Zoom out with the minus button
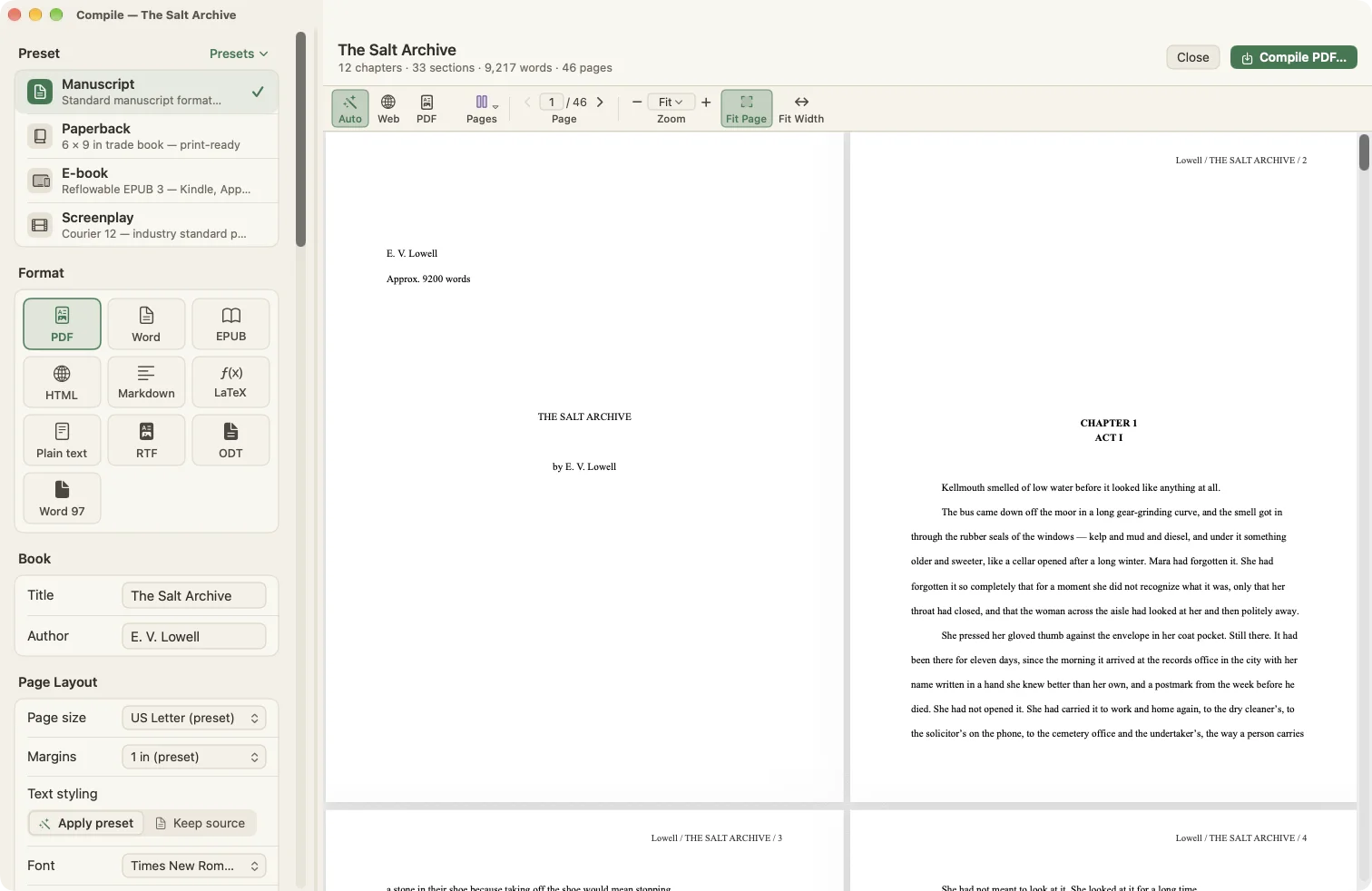The height and width of the screenshot is (891, 1372). (637, 102)
